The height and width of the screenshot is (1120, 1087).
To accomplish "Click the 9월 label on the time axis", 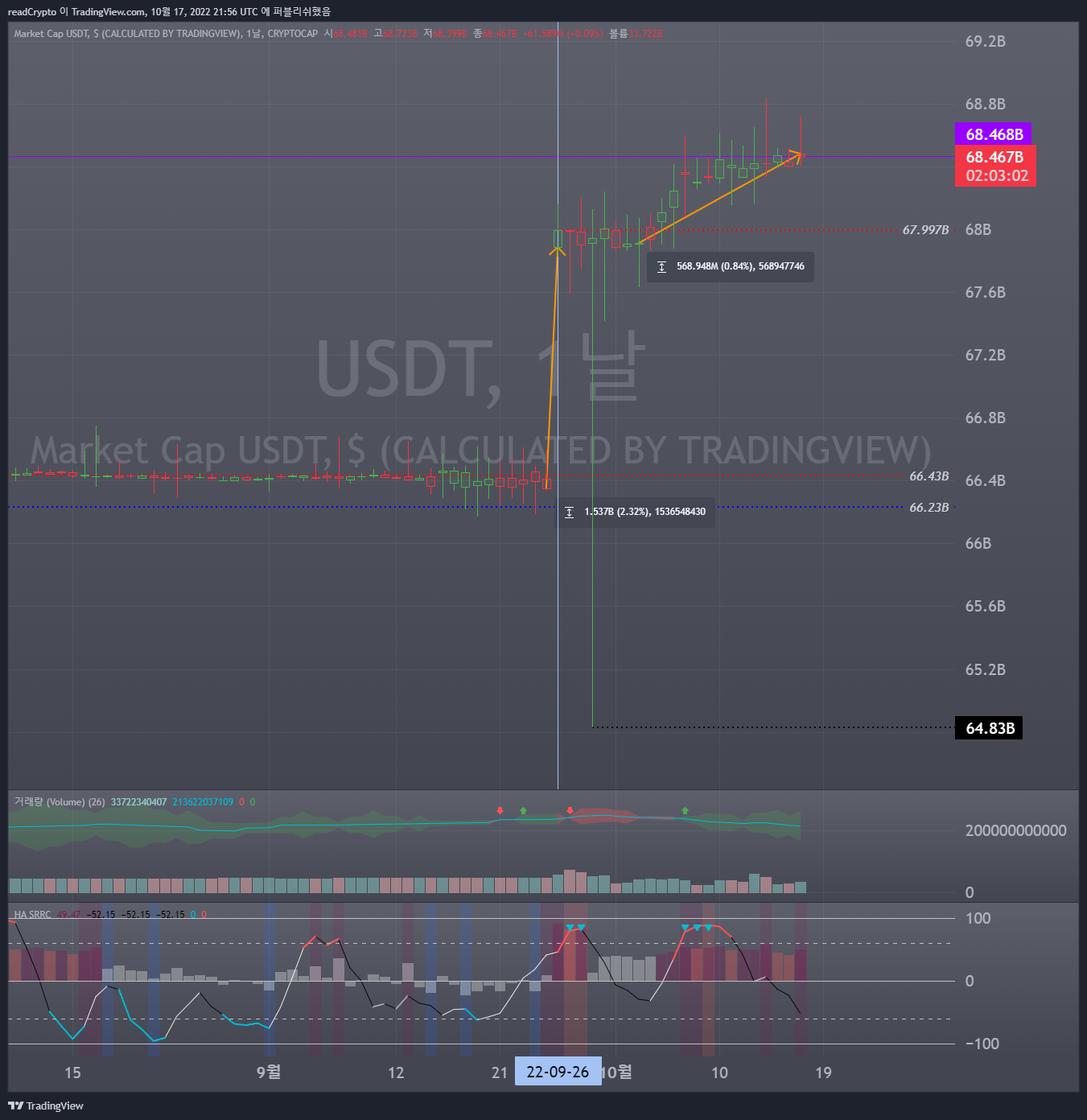I will (269, 1072).
